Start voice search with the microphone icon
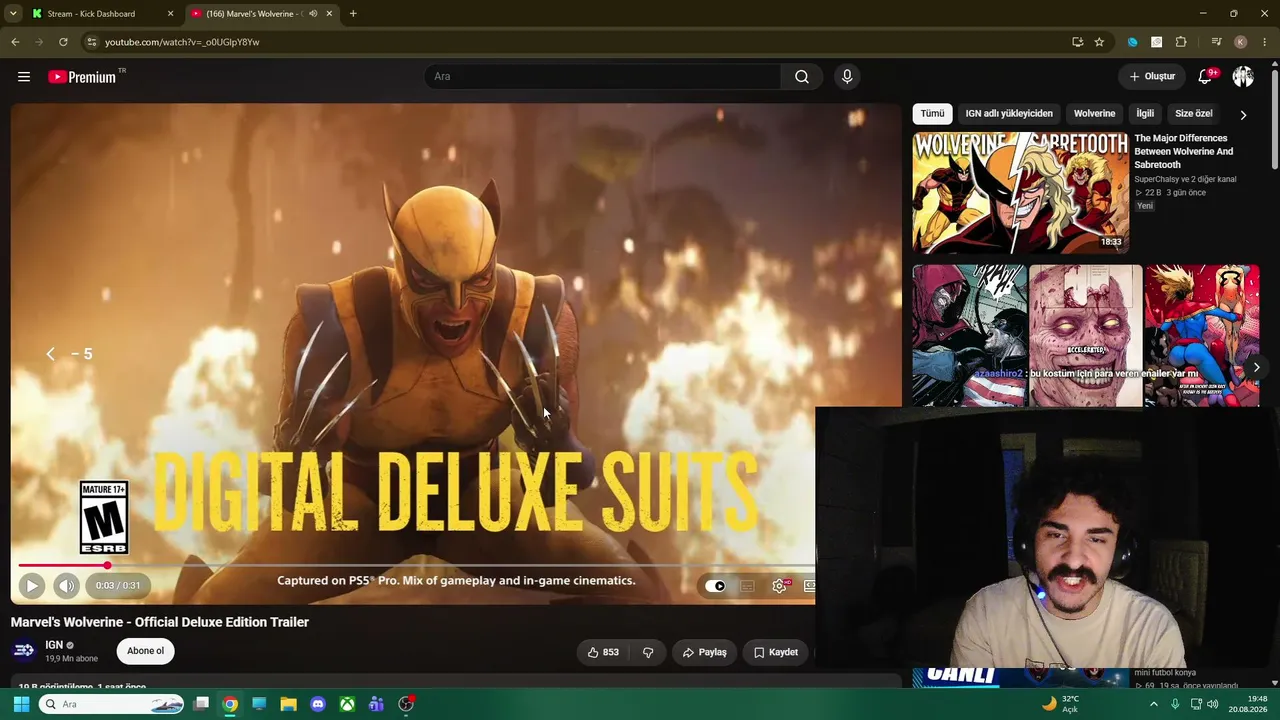1280x720 pixels. click(x=847, y=76)
